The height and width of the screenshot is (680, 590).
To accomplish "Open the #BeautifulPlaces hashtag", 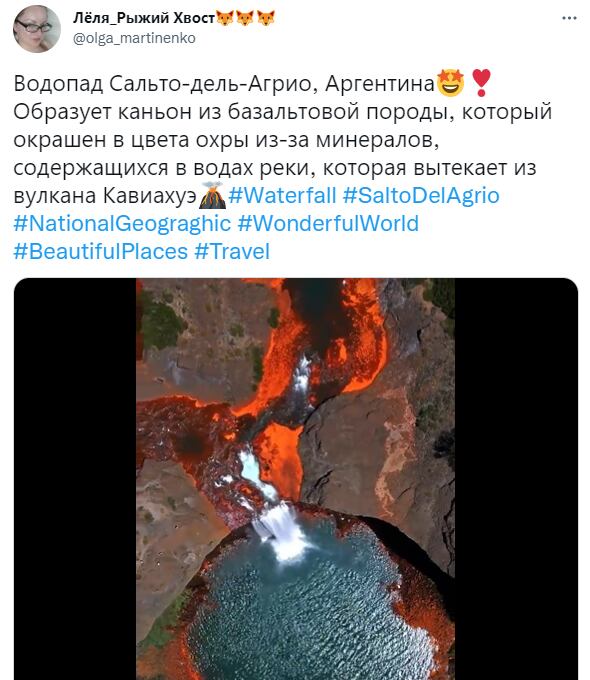I will 101,252.
